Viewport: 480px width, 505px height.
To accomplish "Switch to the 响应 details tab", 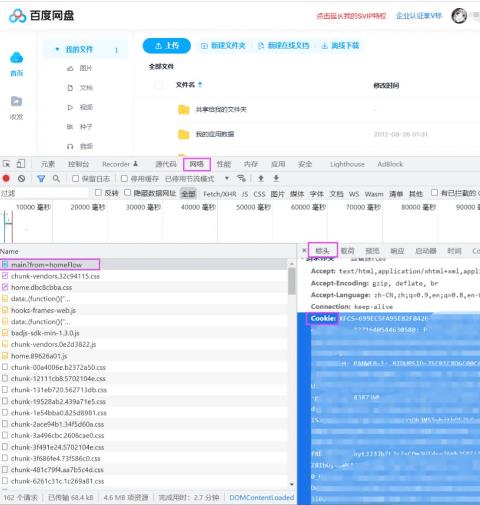I will click(397, 251).
